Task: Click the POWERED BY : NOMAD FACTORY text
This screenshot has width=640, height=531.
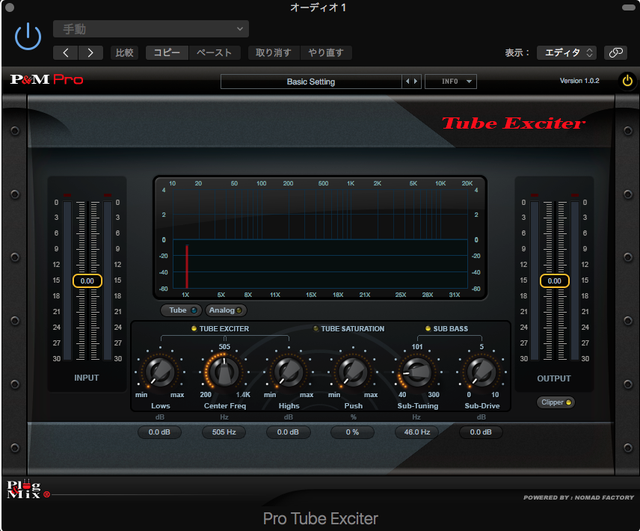Action: (x=579, y=498)
